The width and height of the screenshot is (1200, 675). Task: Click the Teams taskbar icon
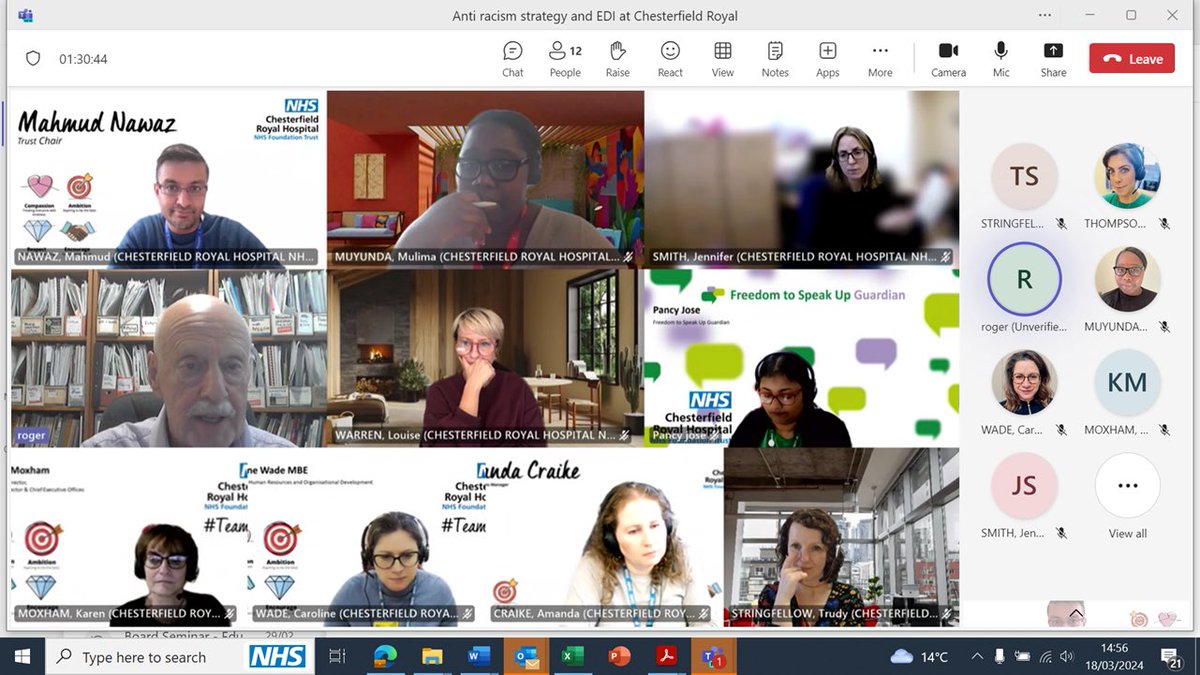click(713, 657)
